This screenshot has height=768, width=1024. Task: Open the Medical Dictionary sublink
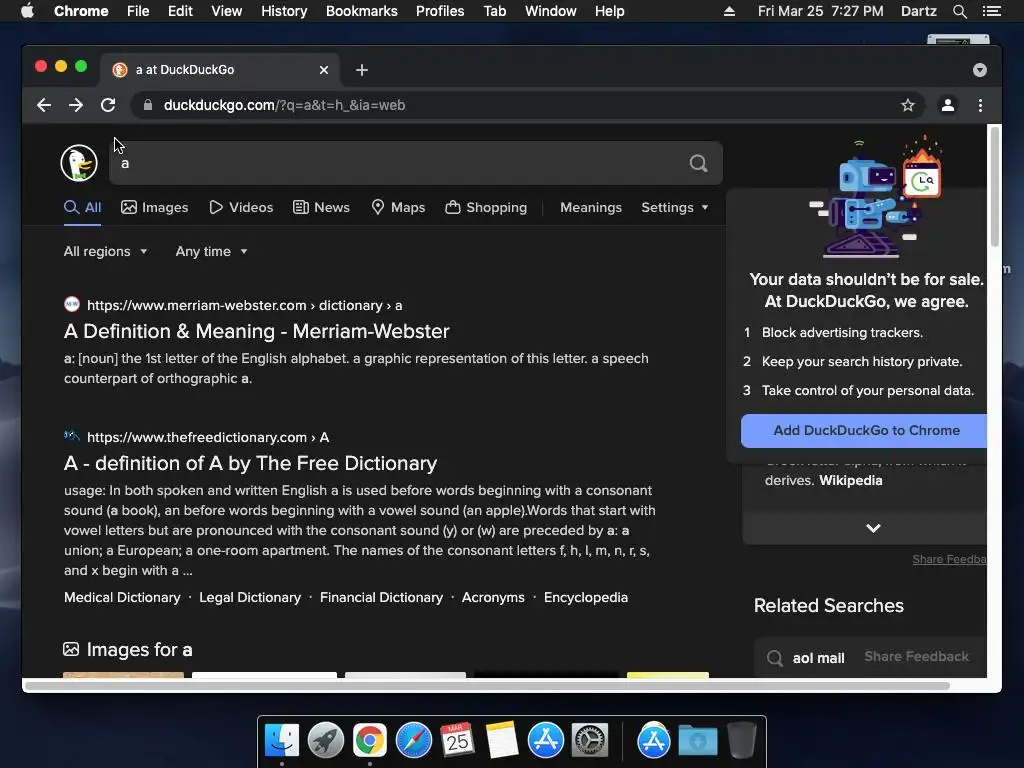[122, 598]
